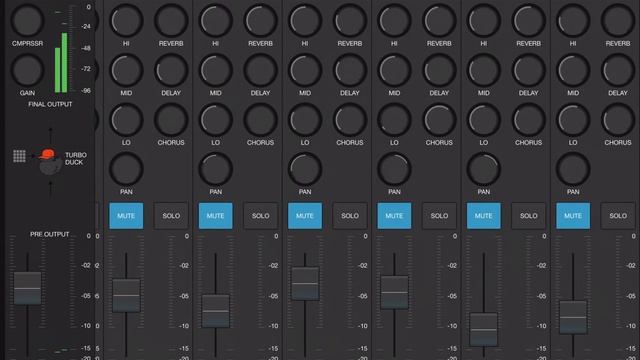The image size is (640, 360).
Task: Click the LO knob on the fifth channel
Action: pyautogui.click(x=484, y=120)
